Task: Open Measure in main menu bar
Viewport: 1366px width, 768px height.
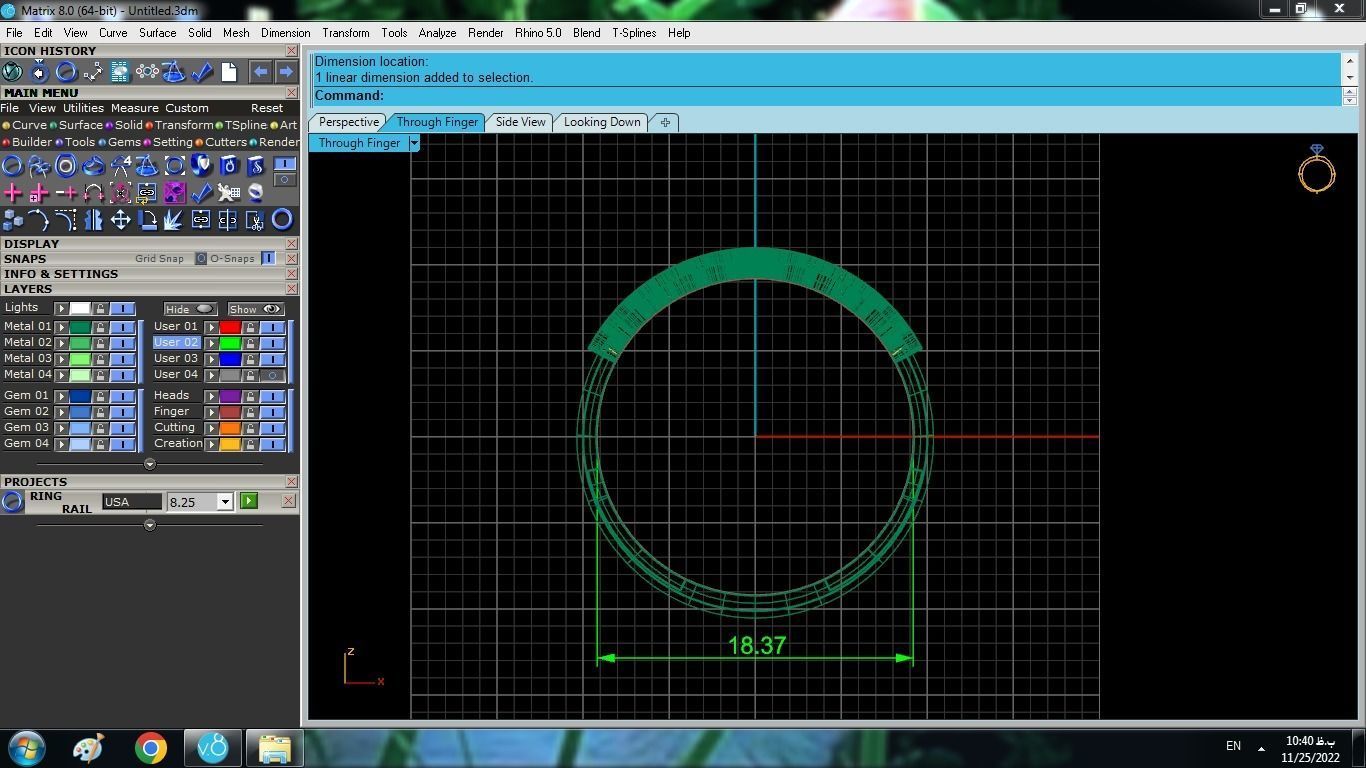Action: pos(134,108)
